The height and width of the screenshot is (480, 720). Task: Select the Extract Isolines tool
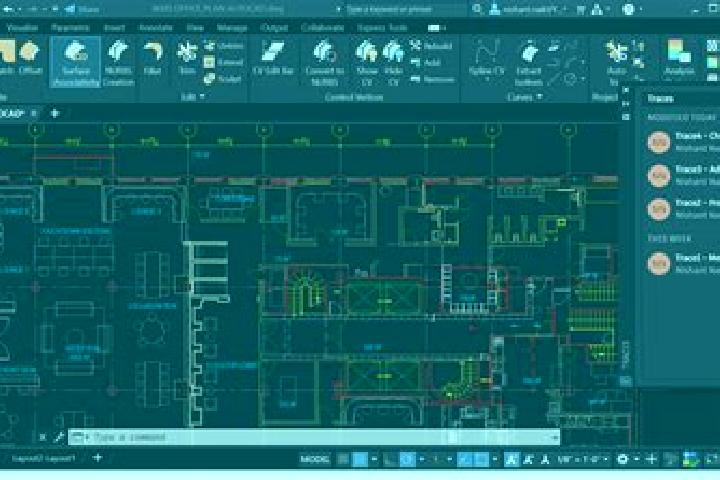click(529, 62)
